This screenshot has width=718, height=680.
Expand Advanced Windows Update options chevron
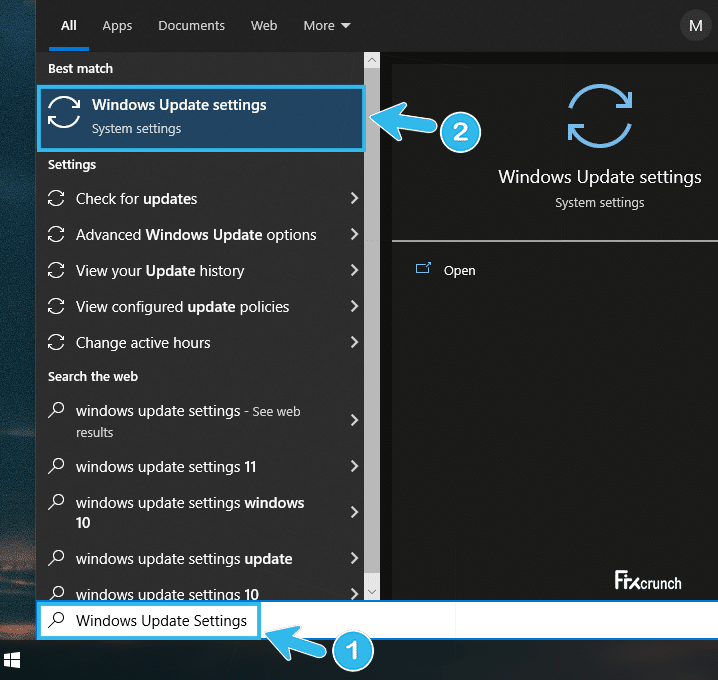(354, 234)
